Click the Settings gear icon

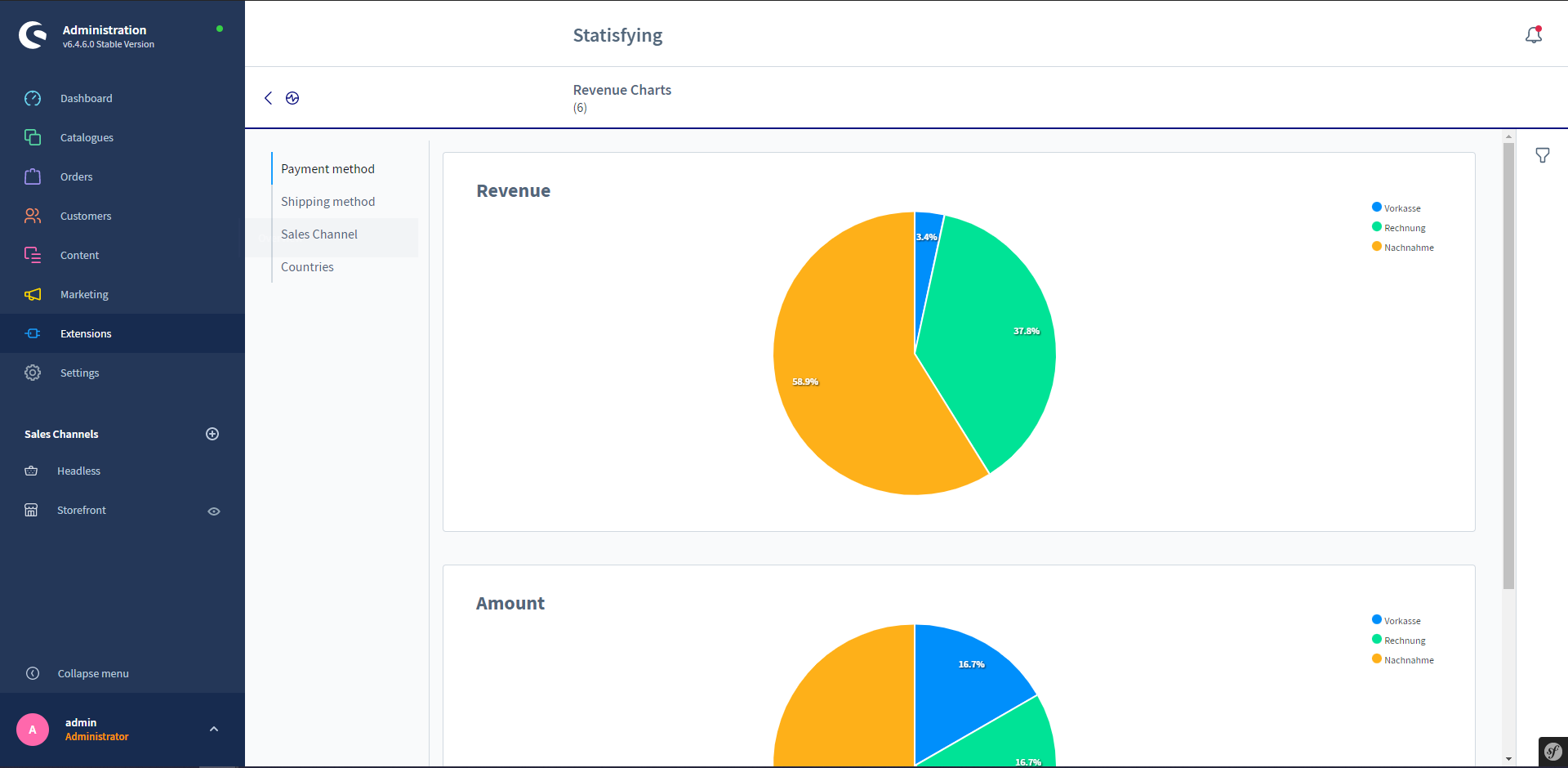[x=33, y=373]
